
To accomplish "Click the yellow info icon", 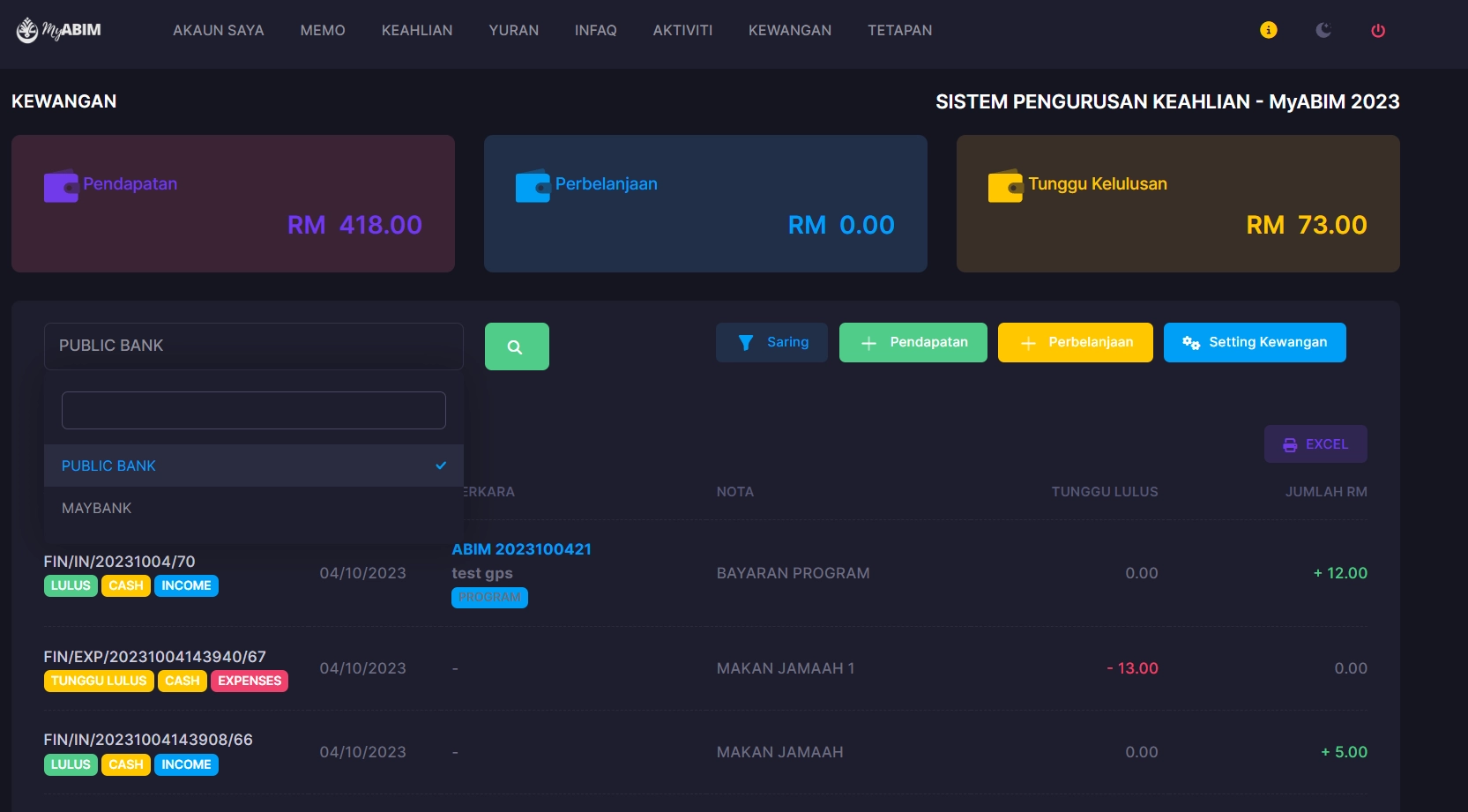I will 1268,30.
